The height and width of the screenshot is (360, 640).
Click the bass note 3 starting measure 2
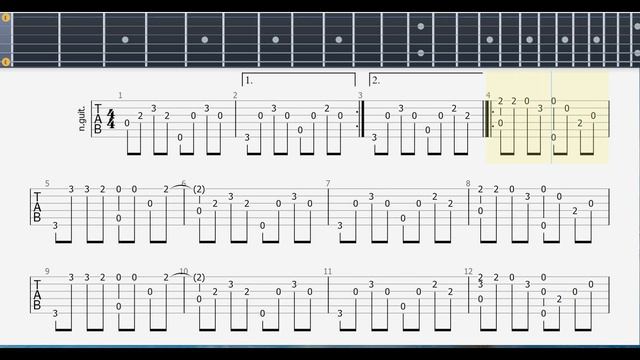(247, 138)
